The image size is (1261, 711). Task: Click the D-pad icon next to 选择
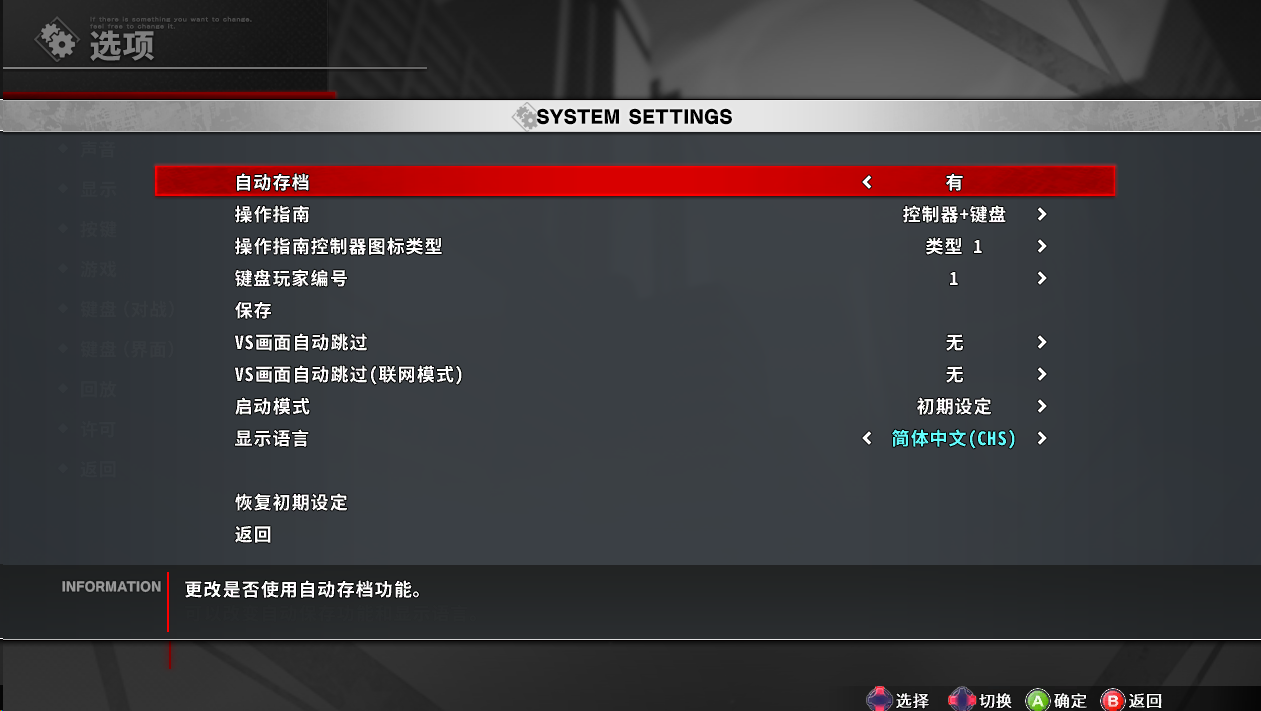(x=878, y=700)
